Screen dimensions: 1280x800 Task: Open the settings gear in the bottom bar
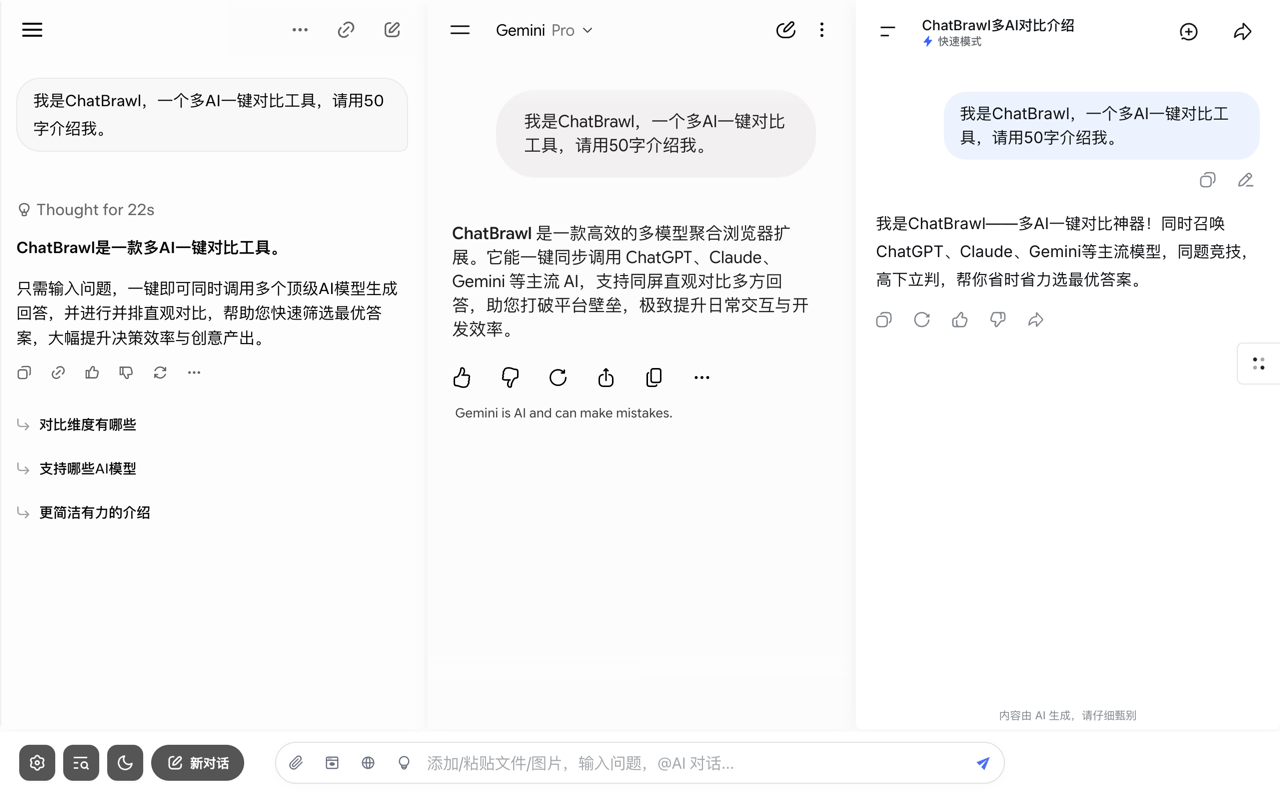coord(37,763)
